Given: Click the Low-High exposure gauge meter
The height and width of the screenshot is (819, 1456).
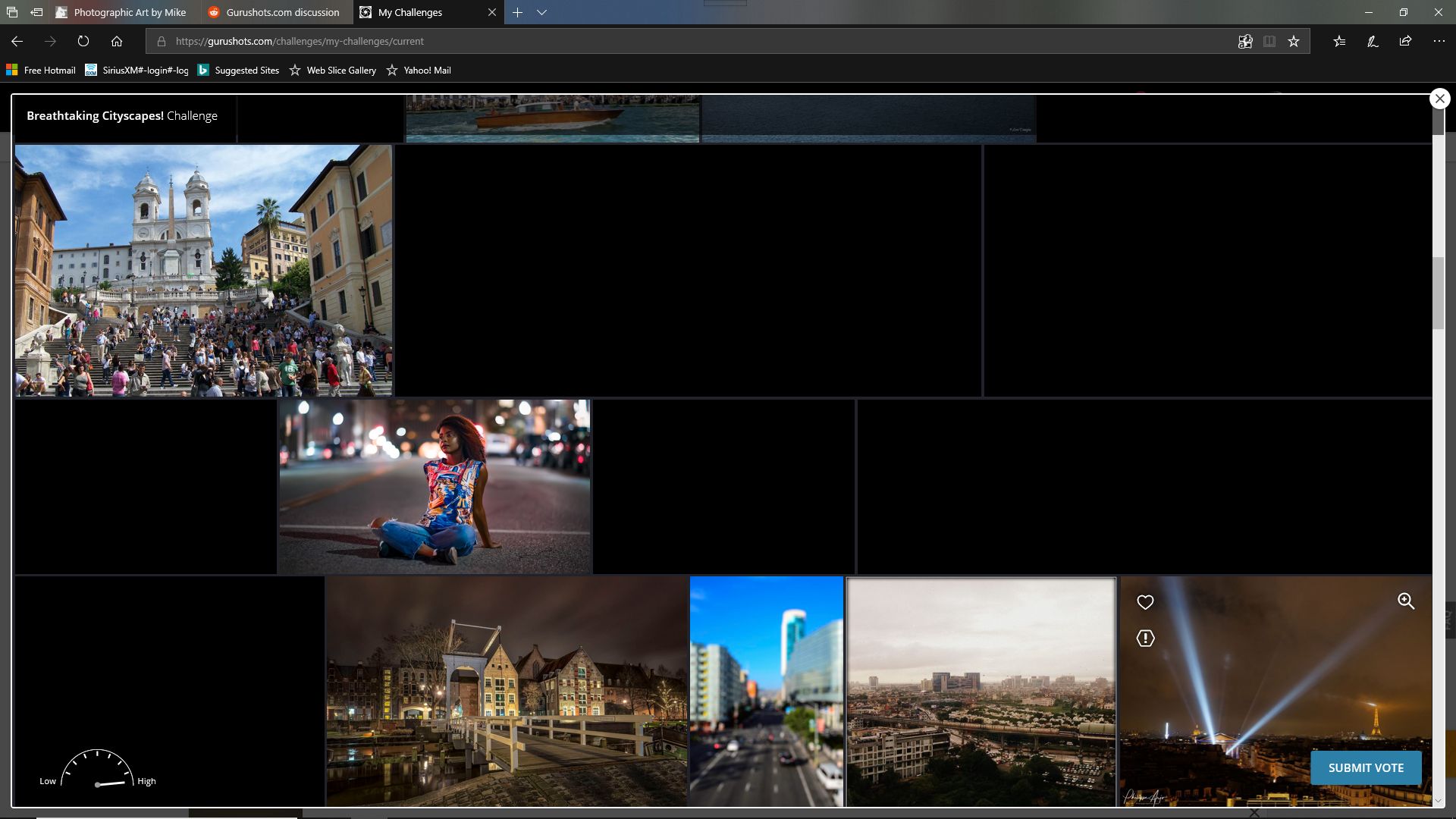Looking at the screenshot, I should pos(97,769).
